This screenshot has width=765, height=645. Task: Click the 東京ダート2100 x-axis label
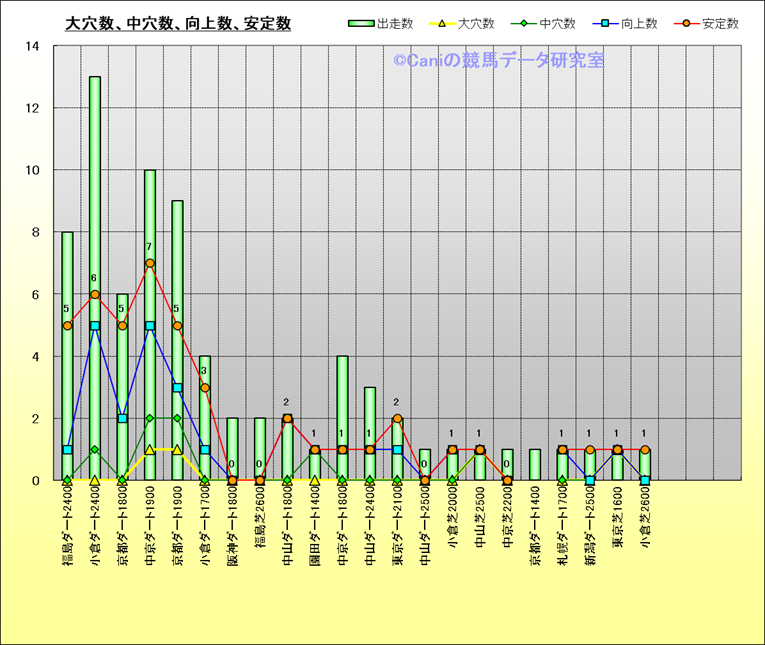pyautogui.click(x=398, y=536)
